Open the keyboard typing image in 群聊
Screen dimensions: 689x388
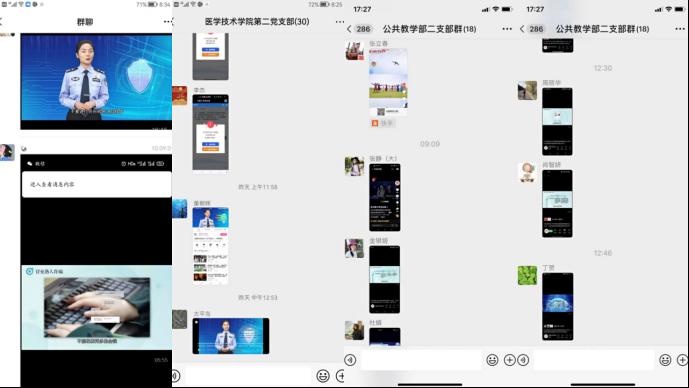tap(97, 307)
